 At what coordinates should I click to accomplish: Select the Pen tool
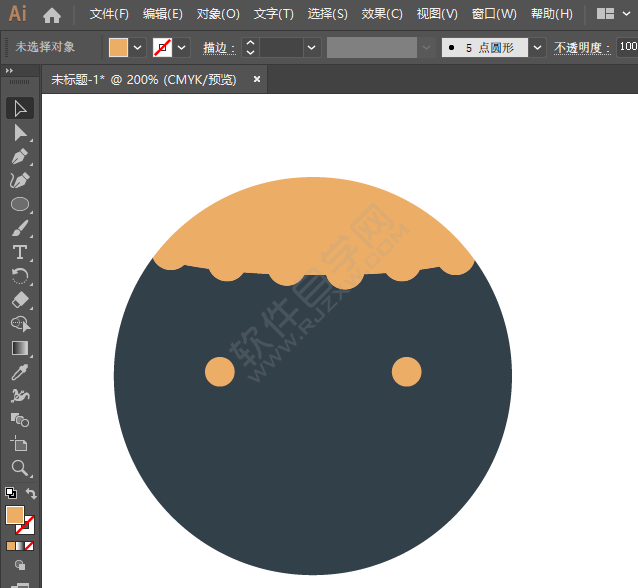coord(19,156)
